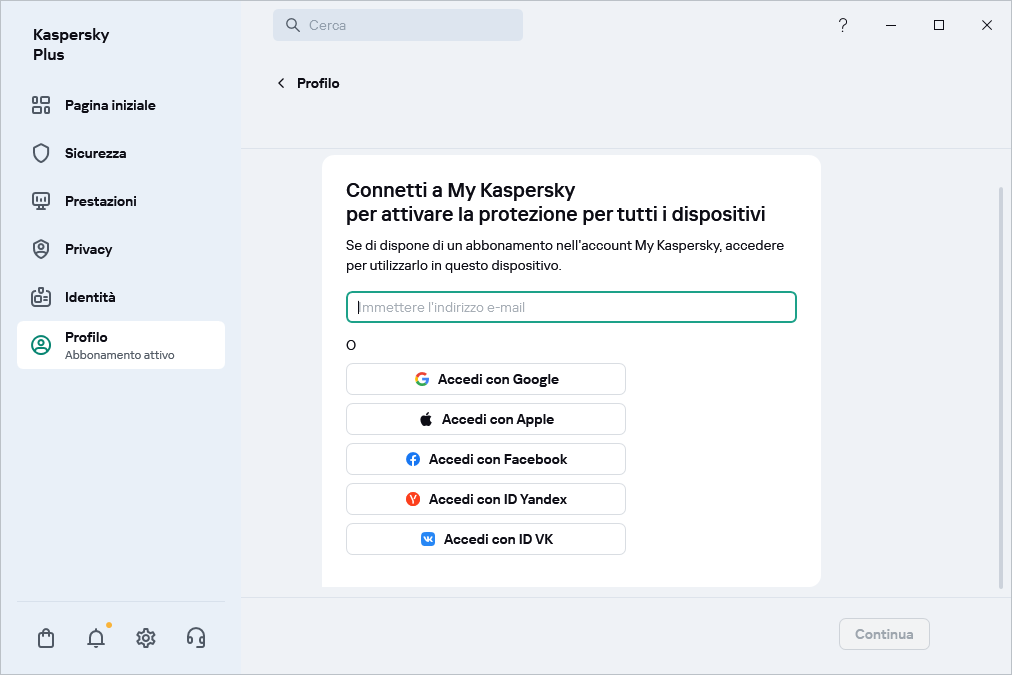Select Privacy in the sidebar
Image resolution: width=1012 pixels, height=675 pixels.
[x=88, y=249]
